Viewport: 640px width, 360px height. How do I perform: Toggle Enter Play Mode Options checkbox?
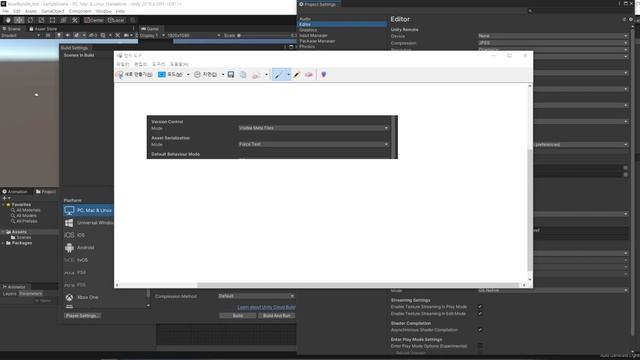tap(480, 346)
